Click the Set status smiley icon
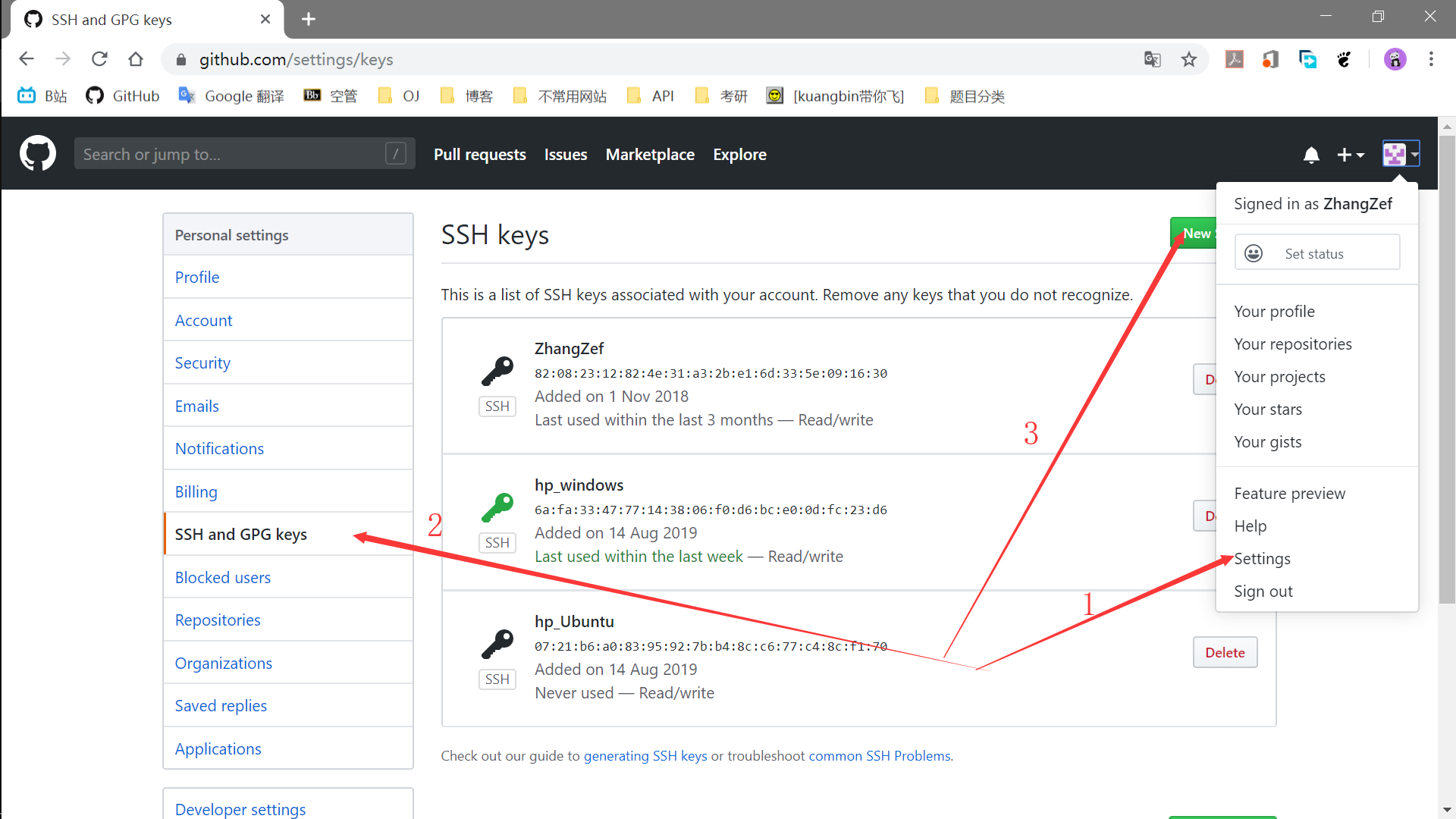The height and width of the screenshot is (819, 1456). click(x=1254, y=253)
